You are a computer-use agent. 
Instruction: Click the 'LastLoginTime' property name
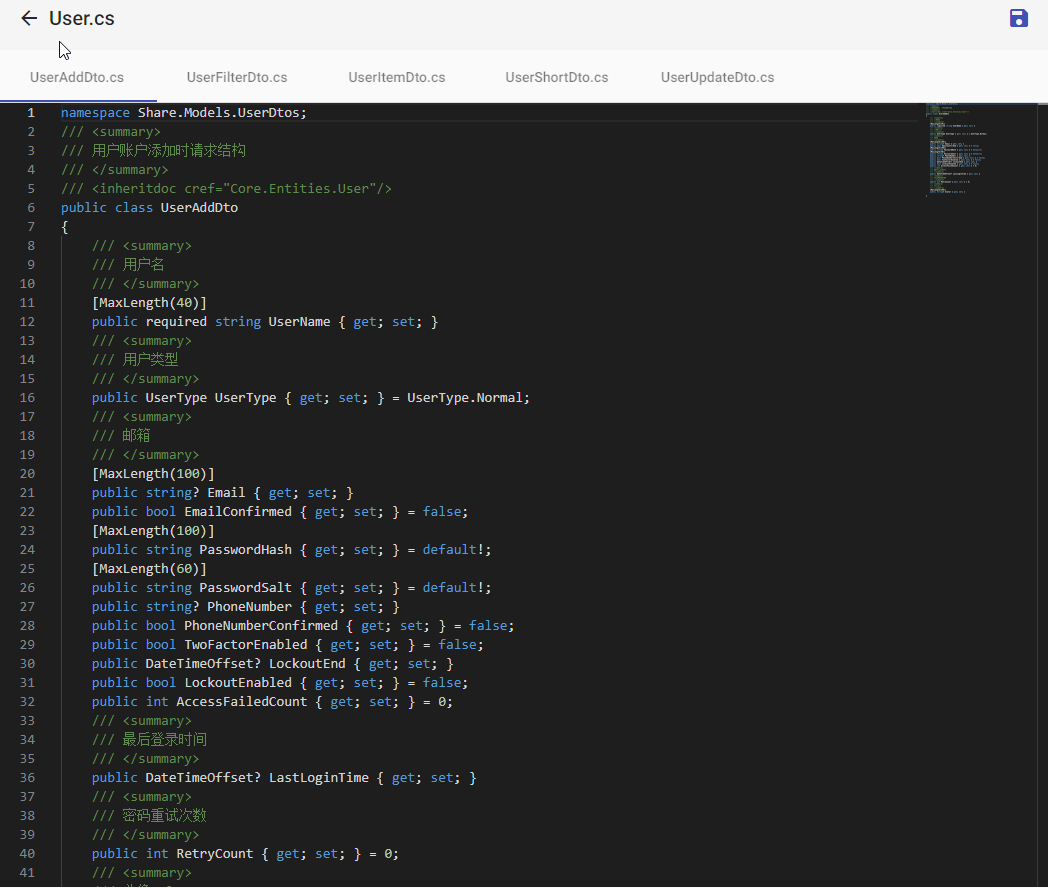(319, 778)
